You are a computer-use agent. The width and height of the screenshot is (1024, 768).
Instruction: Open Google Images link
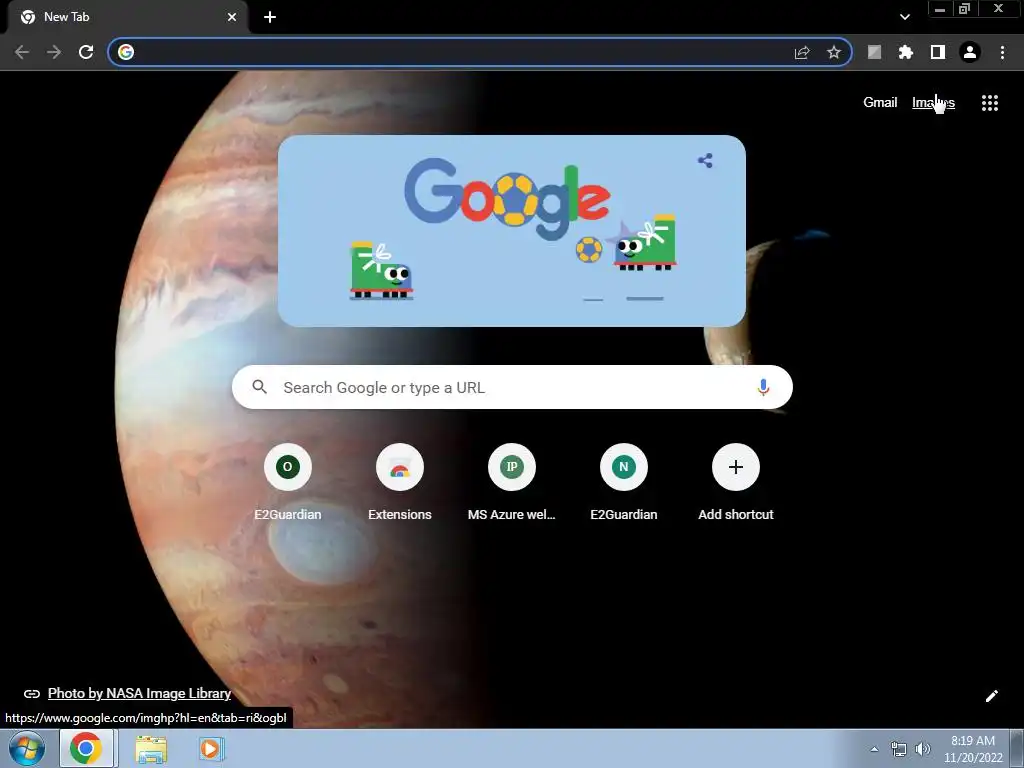coord(933,103)
